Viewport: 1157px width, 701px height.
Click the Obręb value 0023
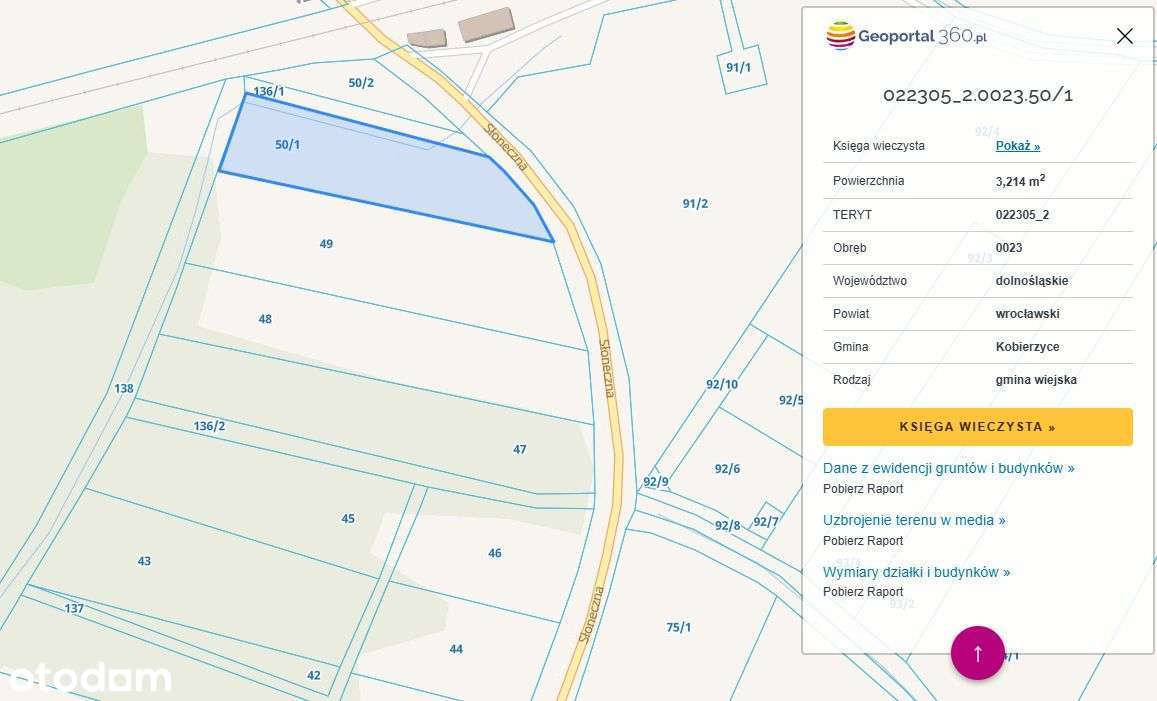(x=1009, y=248)
